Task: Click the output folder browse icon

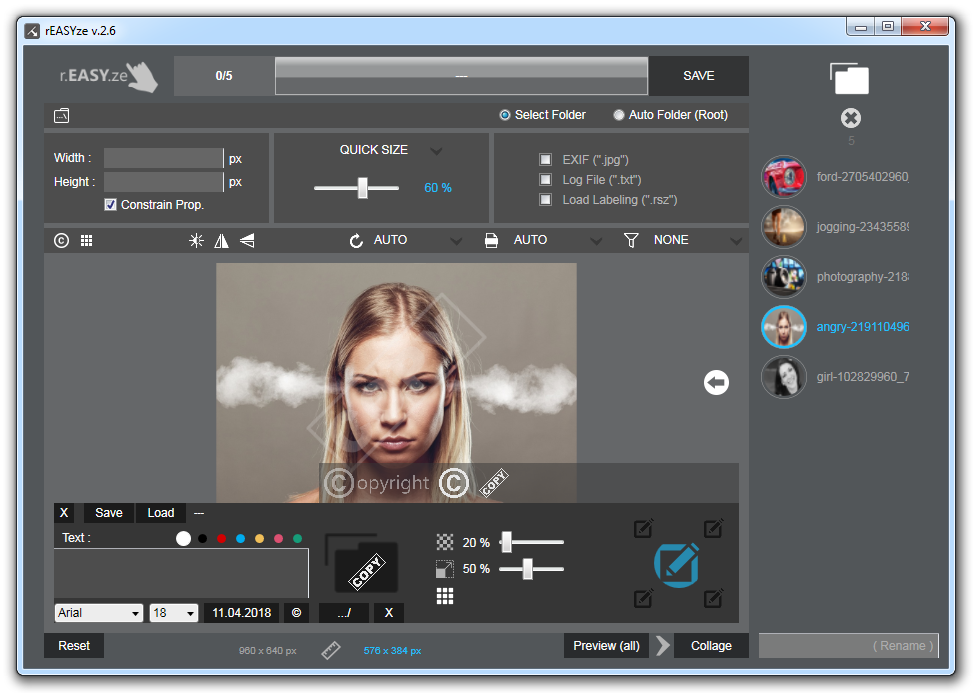Action: click(61, 116)
